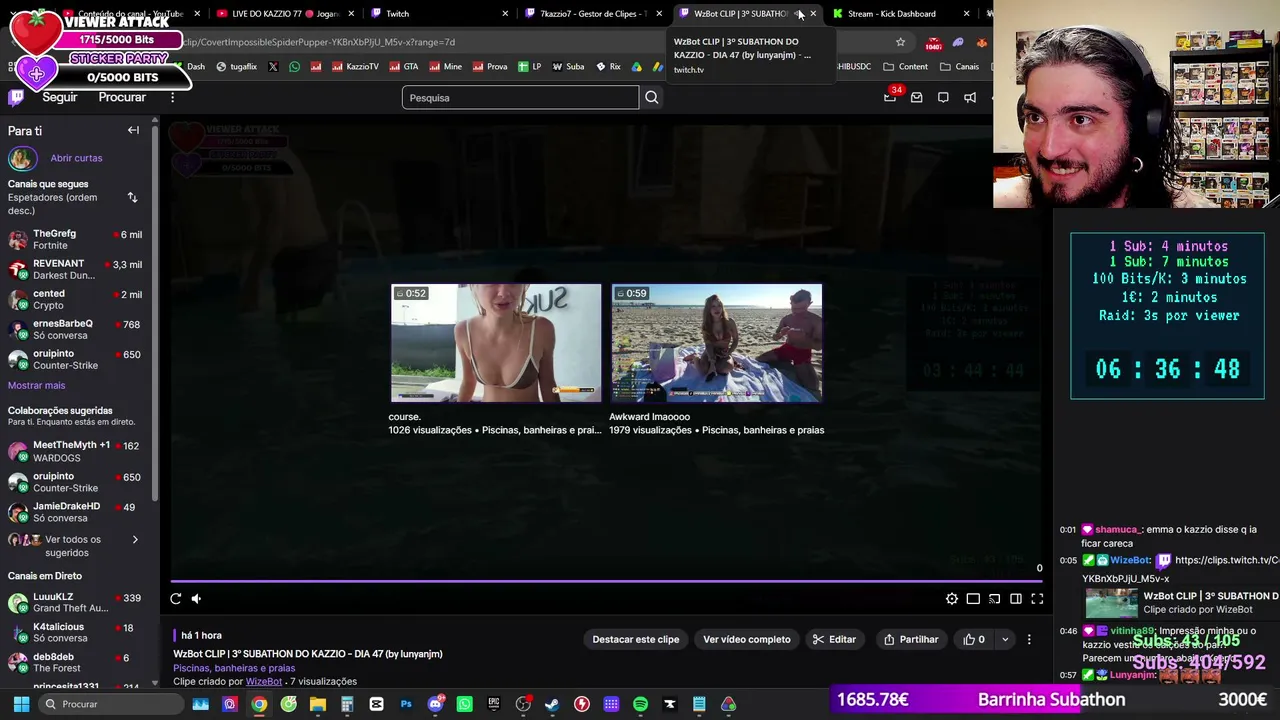
Task: Open Steam from the taskbar
Action: click(552, 704)
